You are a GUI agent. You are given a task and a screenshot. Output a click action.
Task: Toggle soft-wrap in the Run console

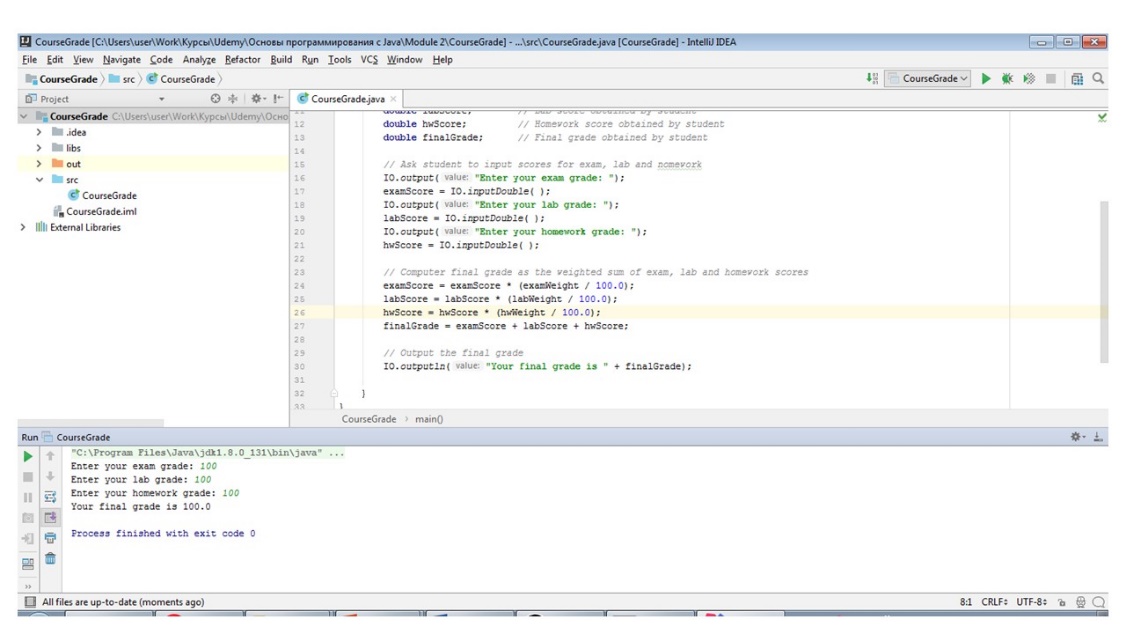click(x=50, y=496)
